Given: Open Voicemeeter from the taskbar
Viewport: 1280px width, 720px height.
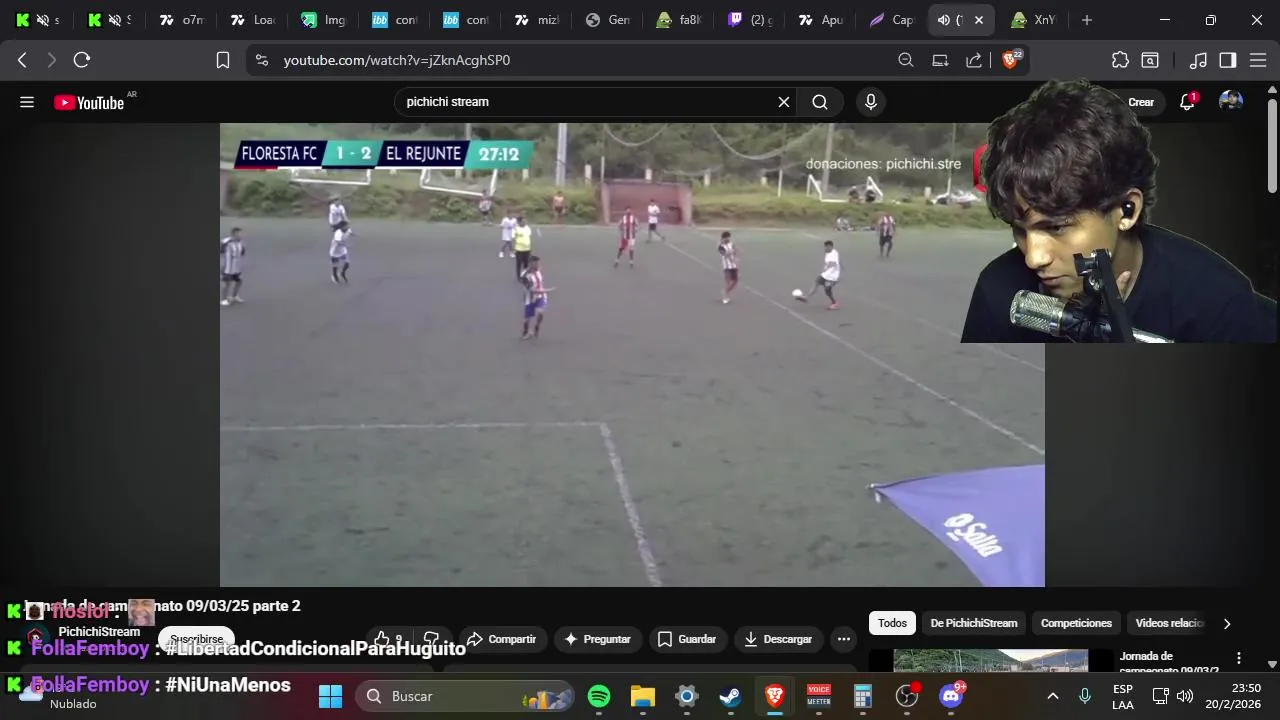Looking at the screenshot, I should click(x=819, y=696).
